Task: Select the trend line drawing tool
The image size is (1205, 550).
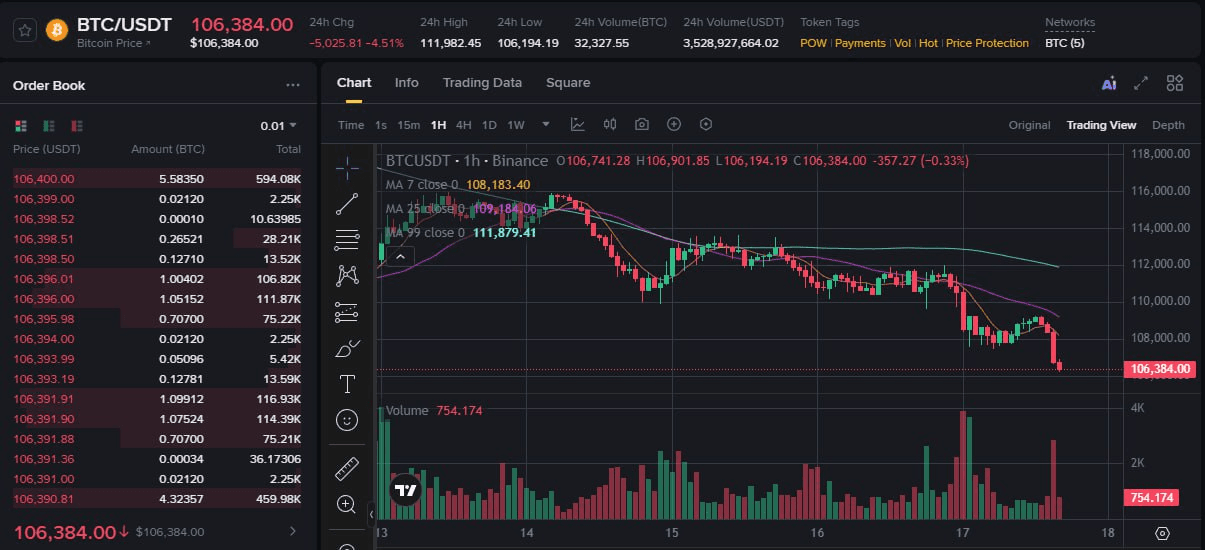Action: (347, 204)
